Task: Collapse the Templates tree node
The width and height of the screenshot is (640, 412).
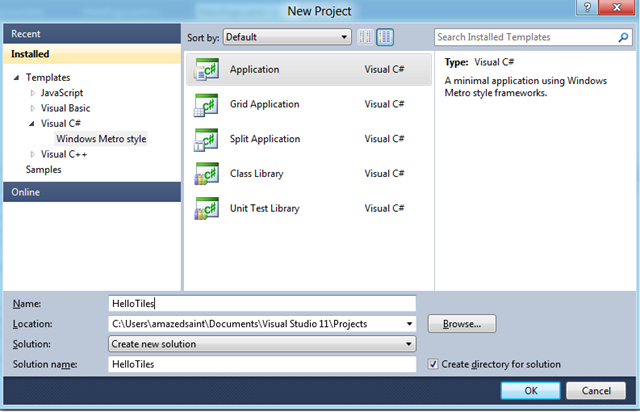Action: pos(16,78)
